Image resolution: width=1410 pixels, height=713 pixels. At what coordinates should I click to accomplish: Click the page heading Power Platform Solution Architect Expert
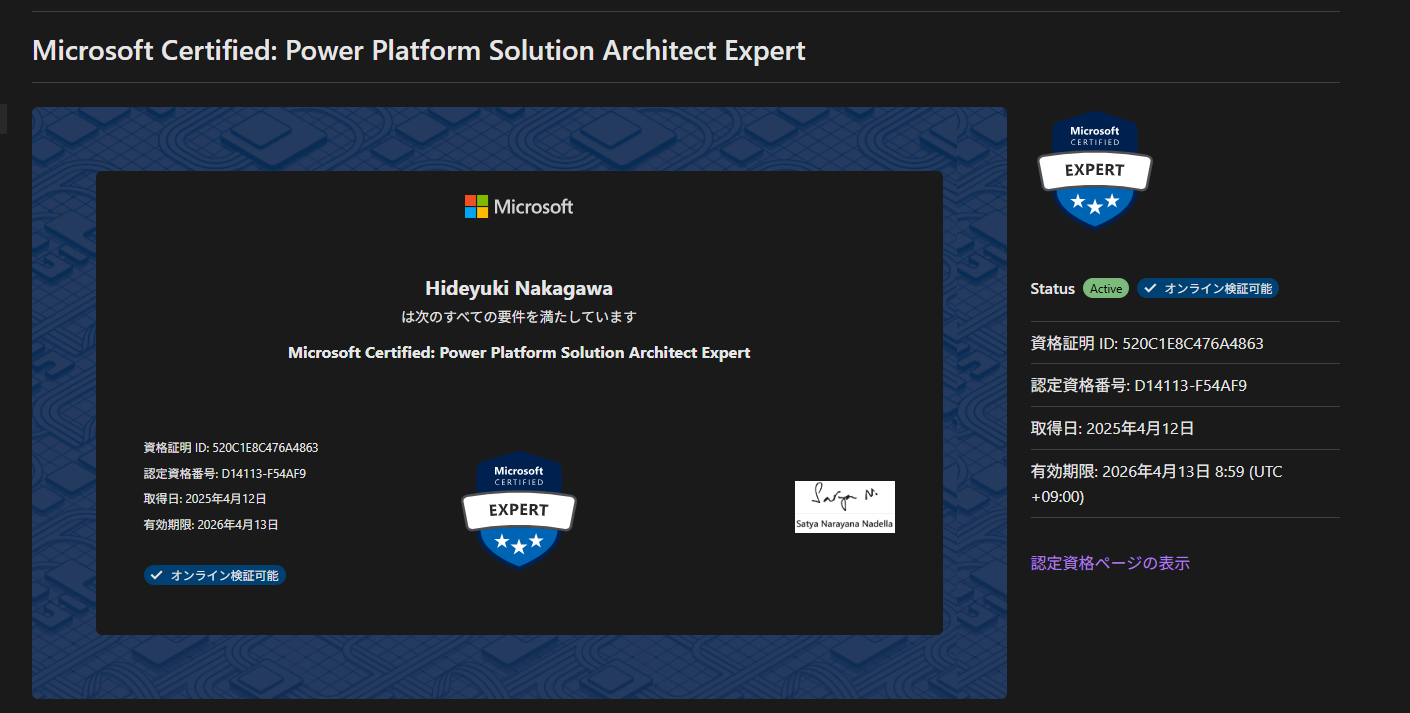coord(419,51)
